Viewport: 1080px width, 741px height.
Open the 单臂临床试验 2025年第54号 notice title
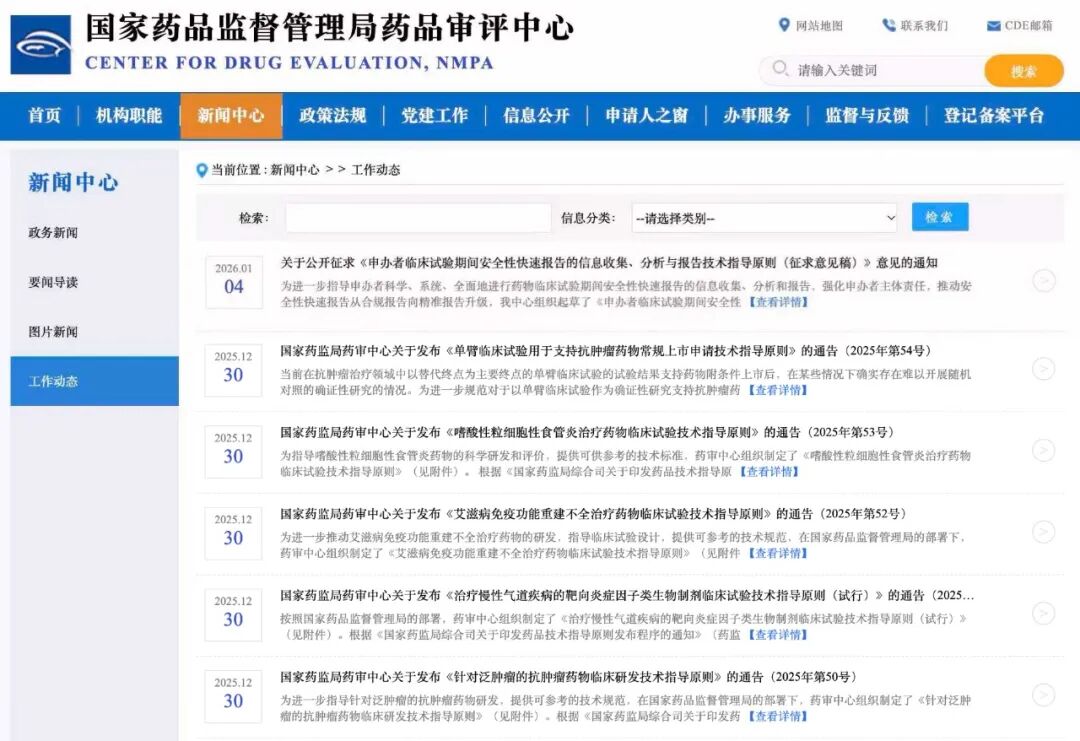pos(605,351)
